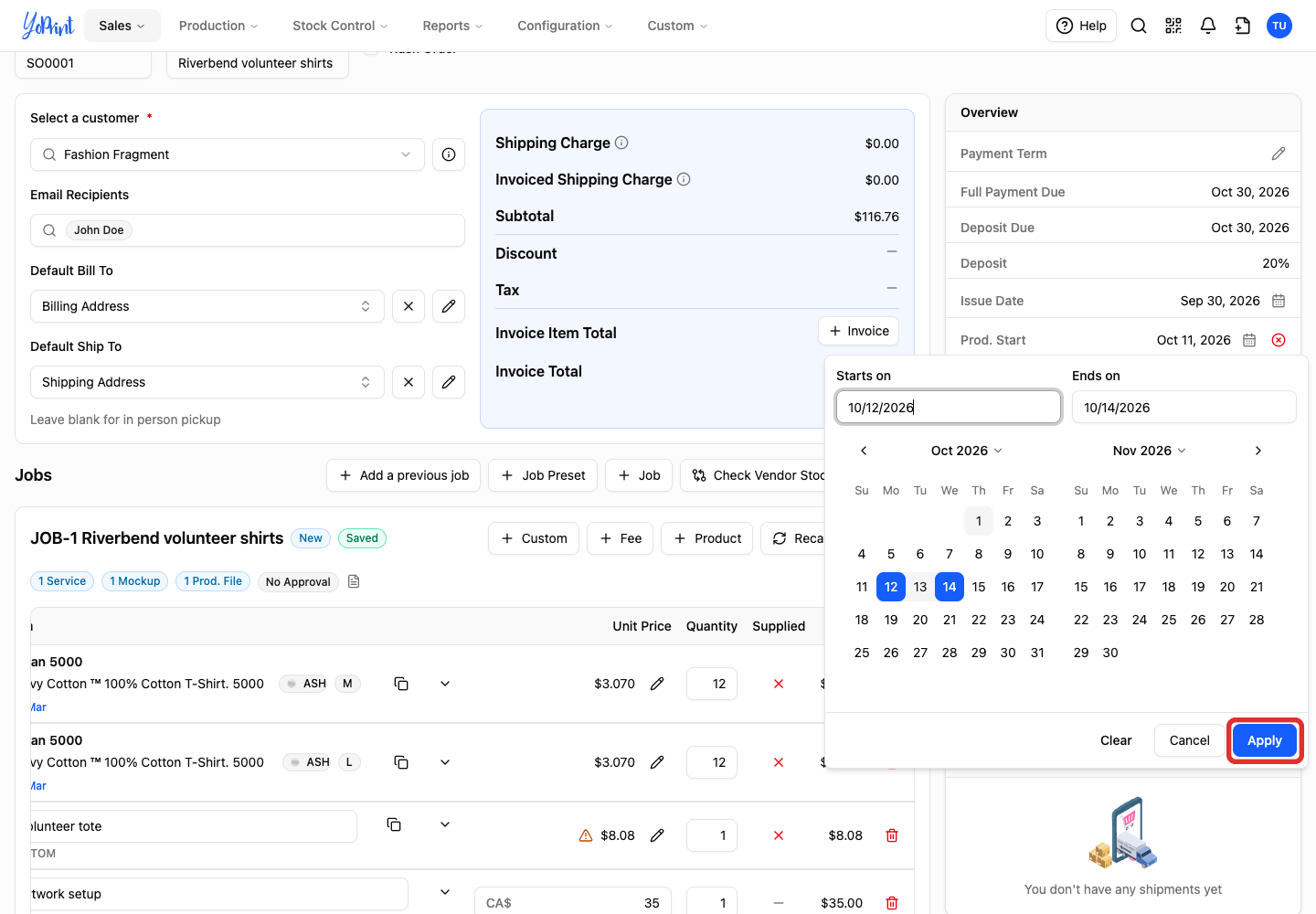The width and height of the screenshot is (1316, 914).
Task: Edit the Billing Address with pencil icon
Action: pyautogui.click(x=449, y=306)
